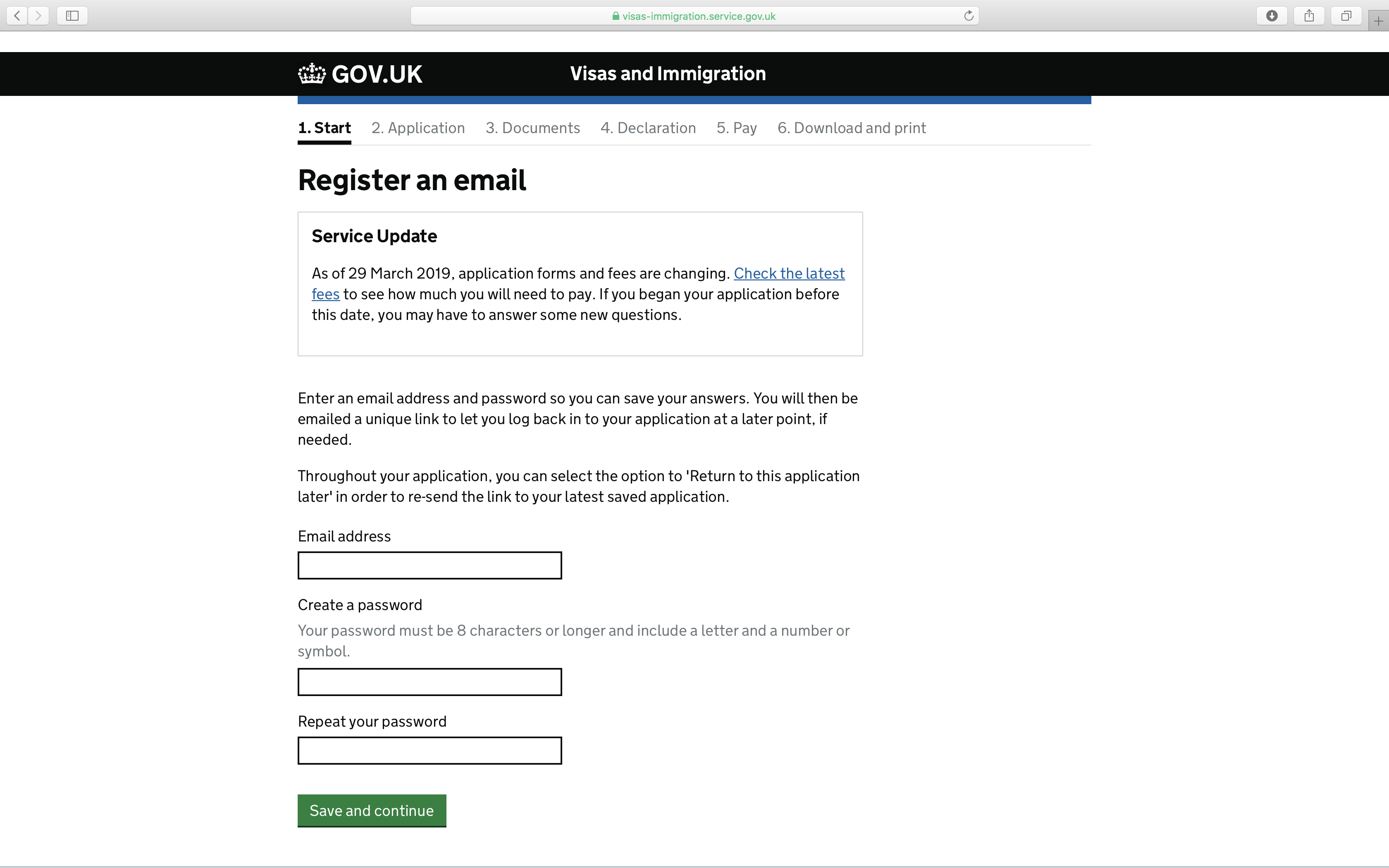Jump to the '5. Pay' step

[736, 128]
